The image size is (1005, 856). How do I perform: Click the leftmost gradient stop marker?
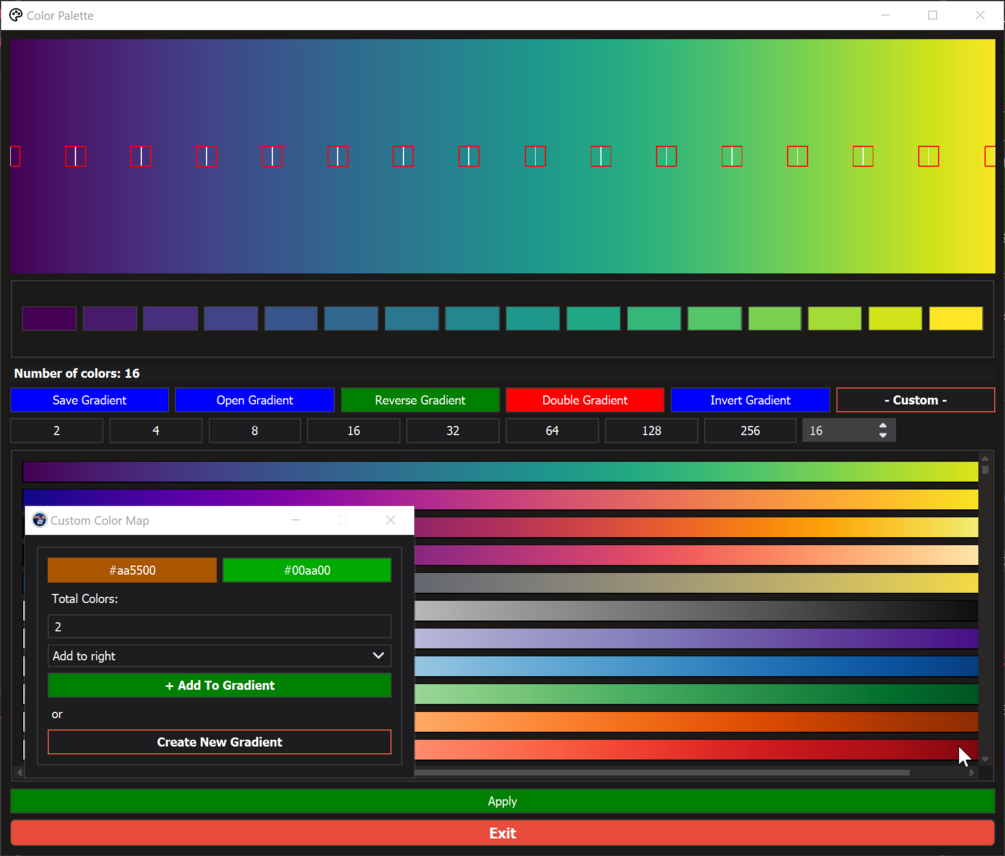click(15, 156)
